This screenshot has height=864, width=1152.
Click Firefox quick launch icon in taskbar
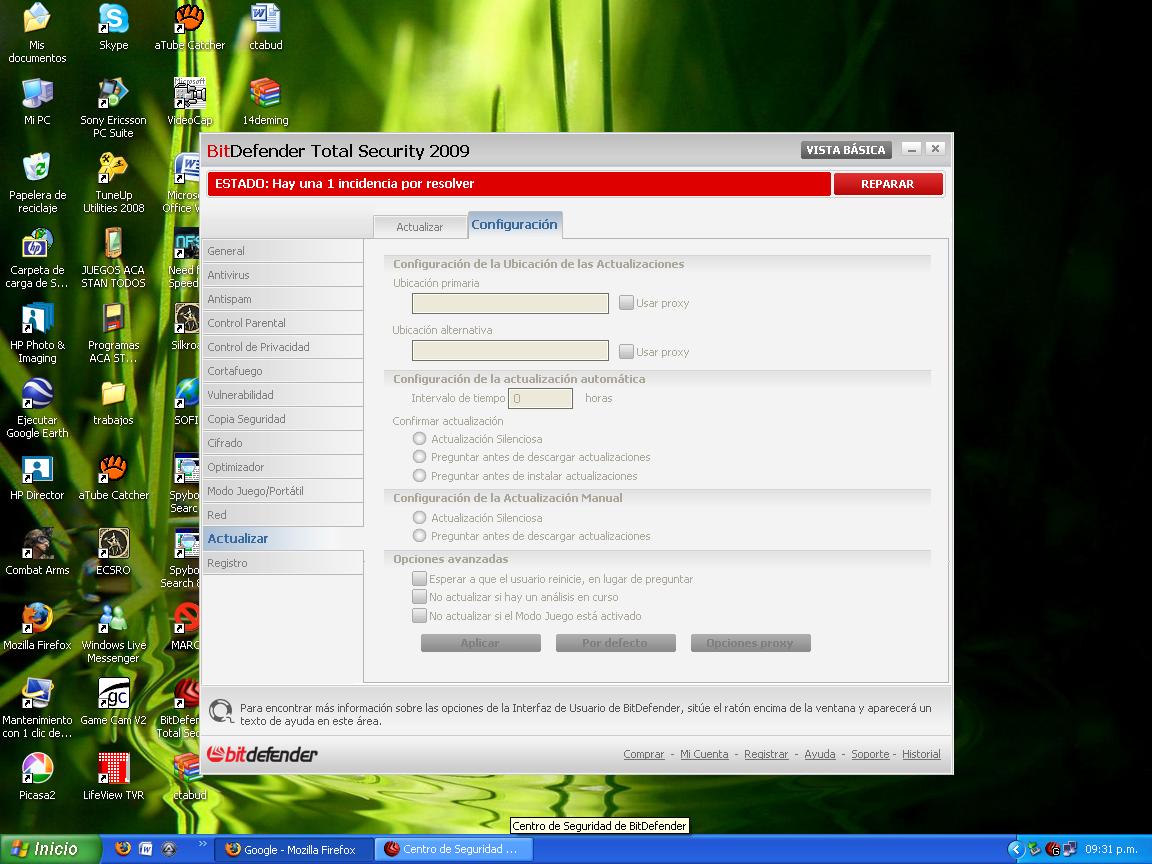(x=122, y=849)
